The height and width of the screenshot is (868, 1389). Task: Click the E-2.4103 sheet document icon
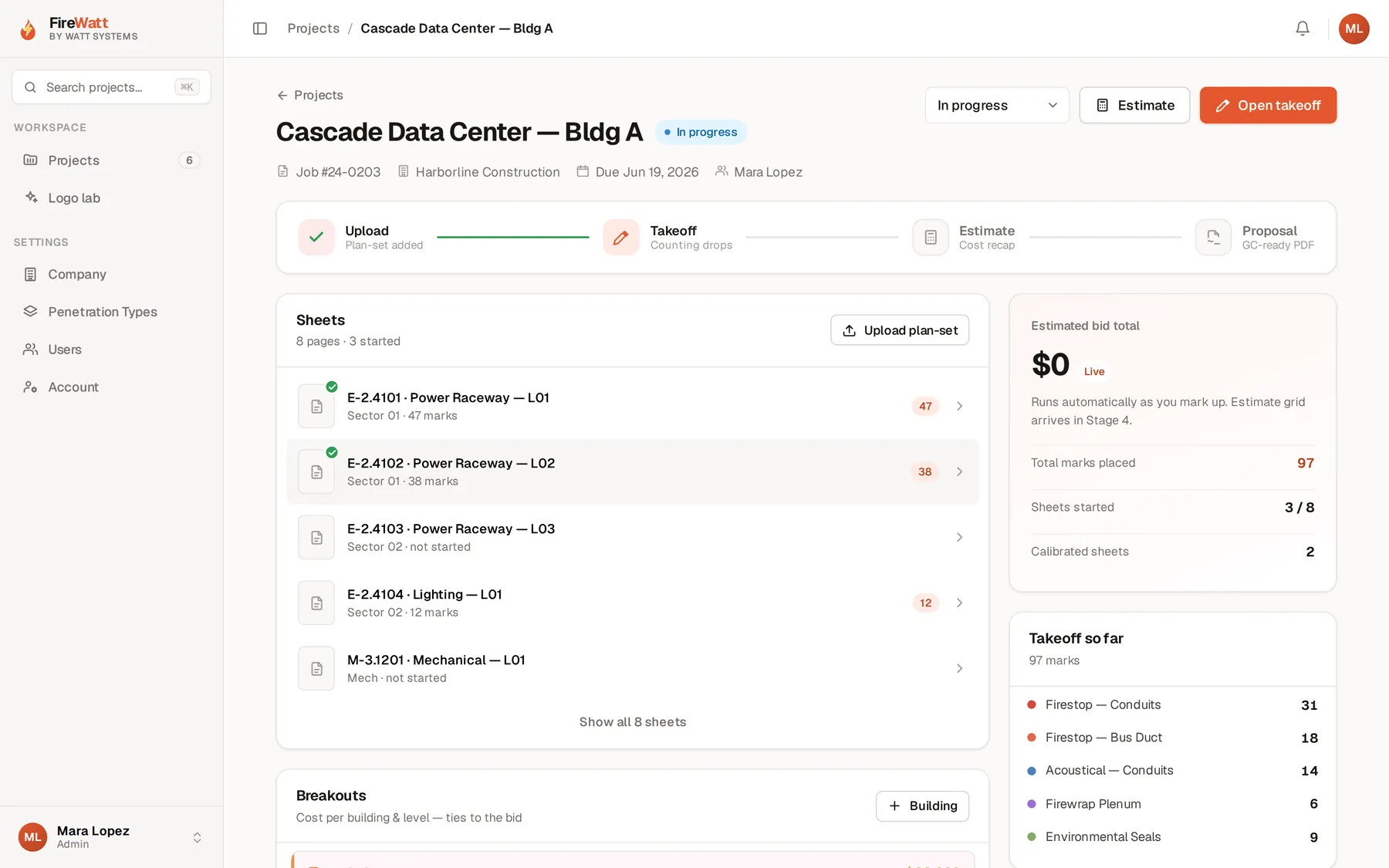click(316, 537)
